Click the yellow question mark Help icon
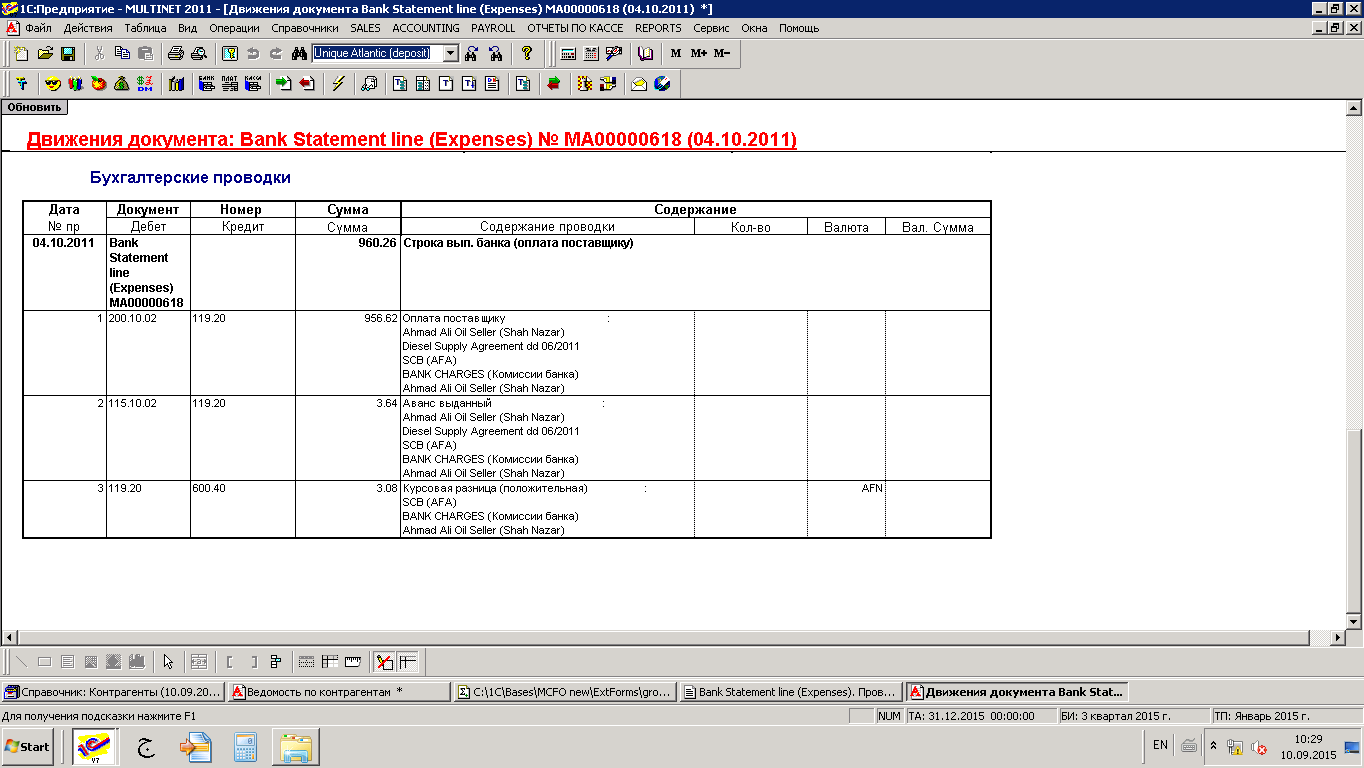Image resolution: width=1364 pixels, height=768 pixels. pos(527,54)
